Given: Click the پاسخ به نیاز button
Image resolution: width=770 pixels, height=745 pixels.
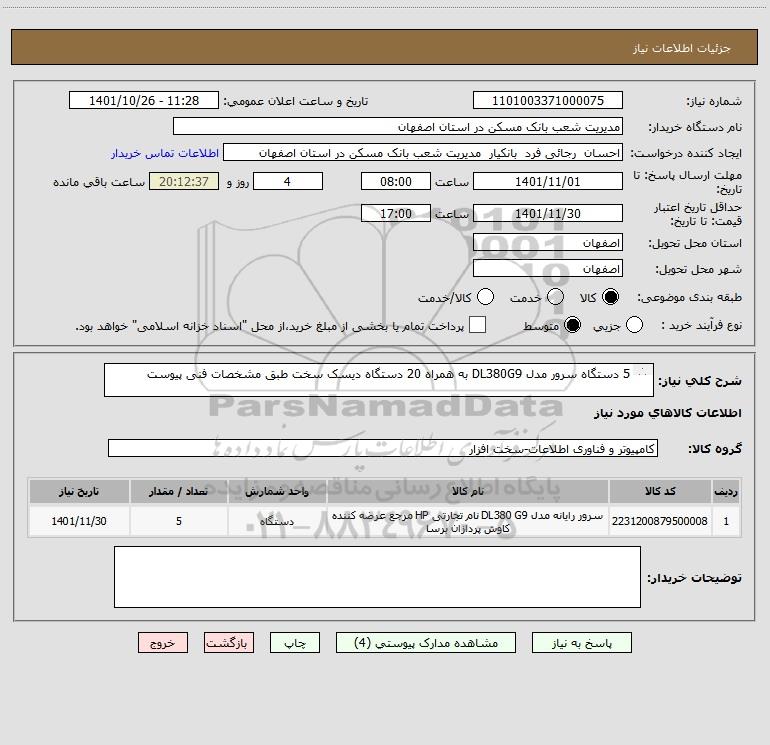Looking at the screenshot, I should coord(581,643).
